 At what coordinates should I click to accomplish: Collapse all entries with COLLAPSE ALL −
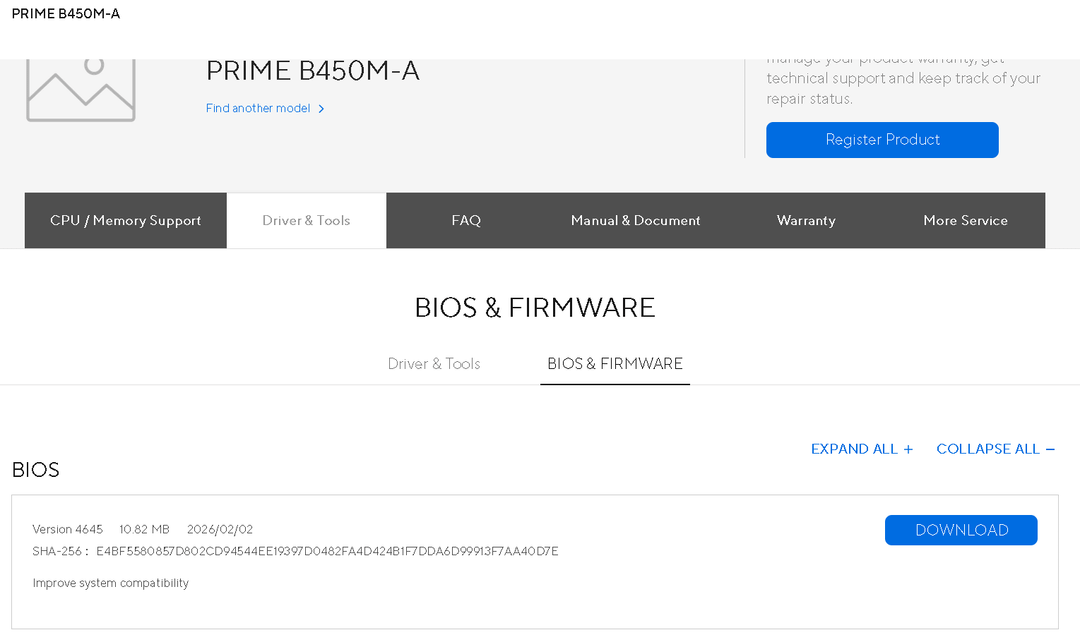tap(995, 449)
